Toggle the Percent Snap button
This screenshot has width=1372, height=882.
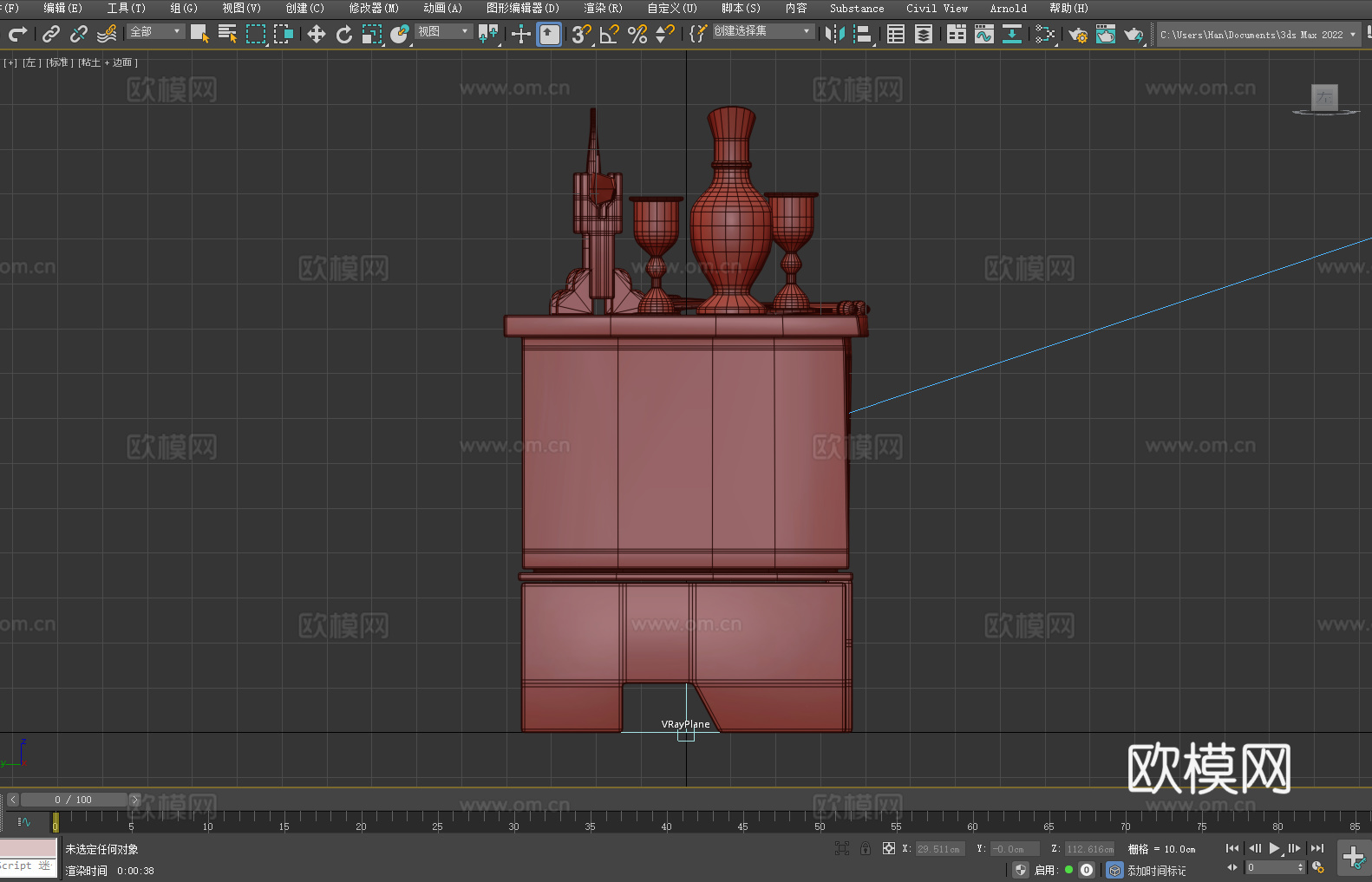tap(637, 34)
